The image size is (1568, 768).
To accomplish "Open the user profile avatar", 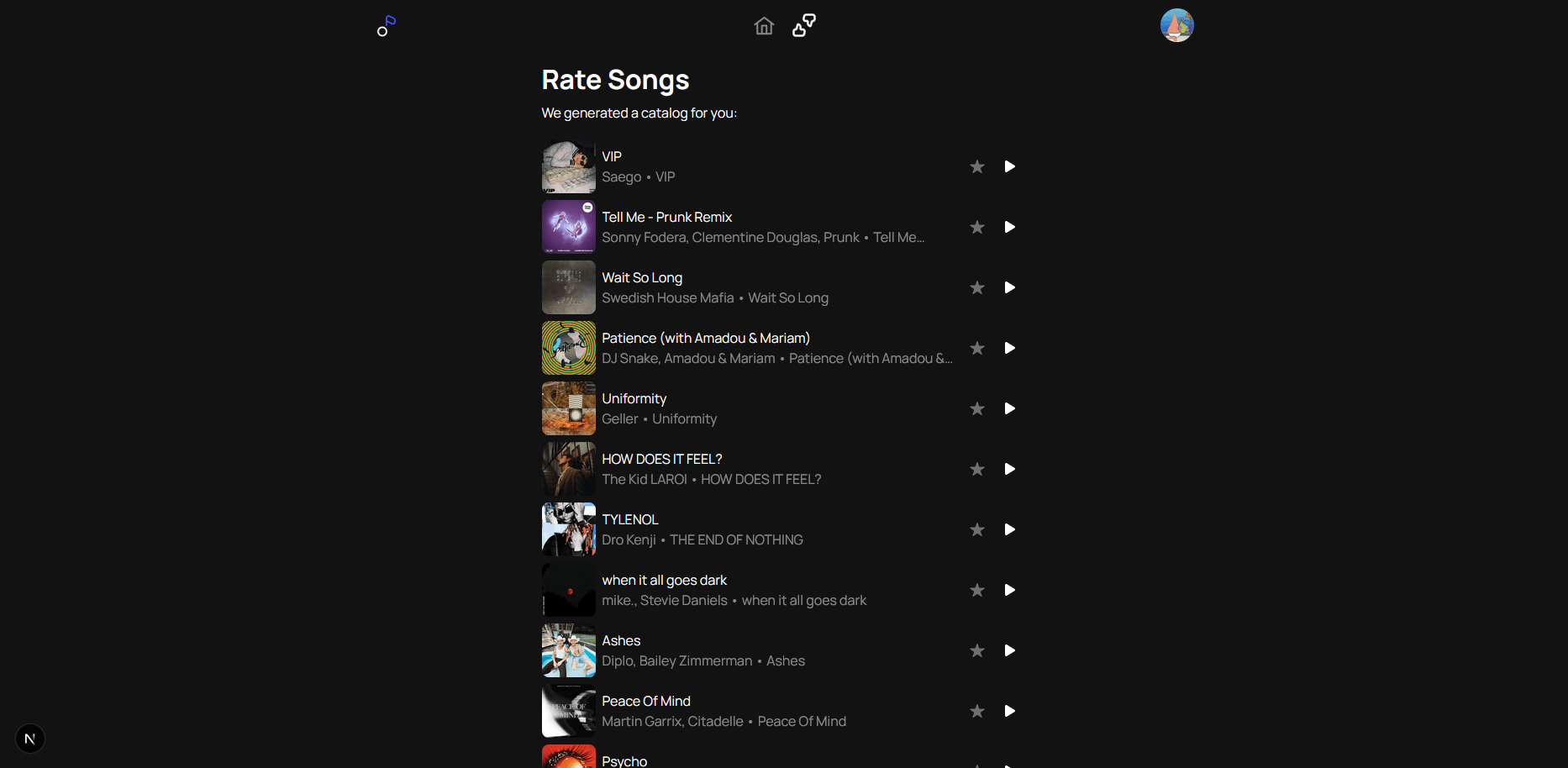I will 1177,25.
